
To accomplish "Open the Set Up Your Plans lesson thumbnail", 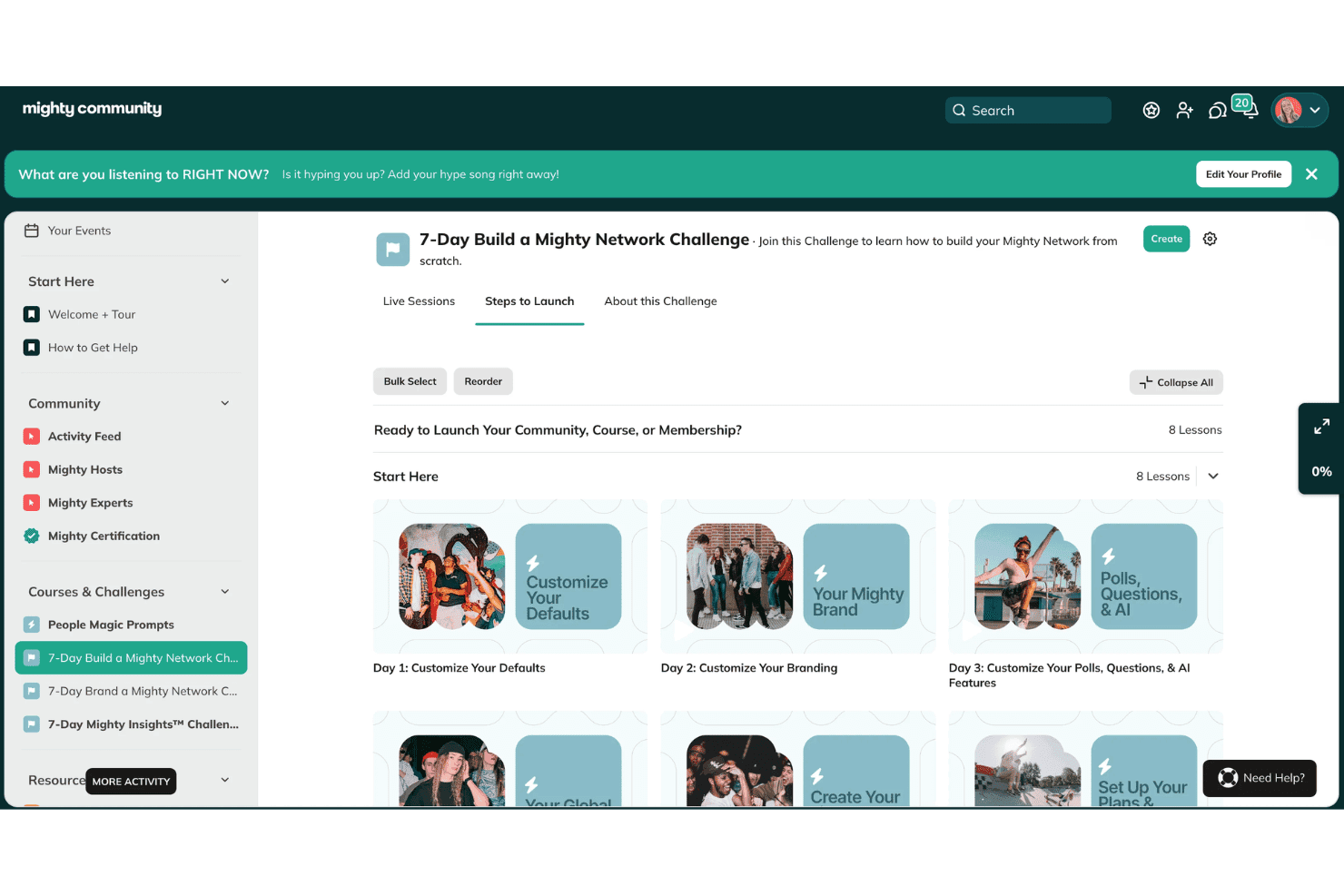I will coord(1086,759).
